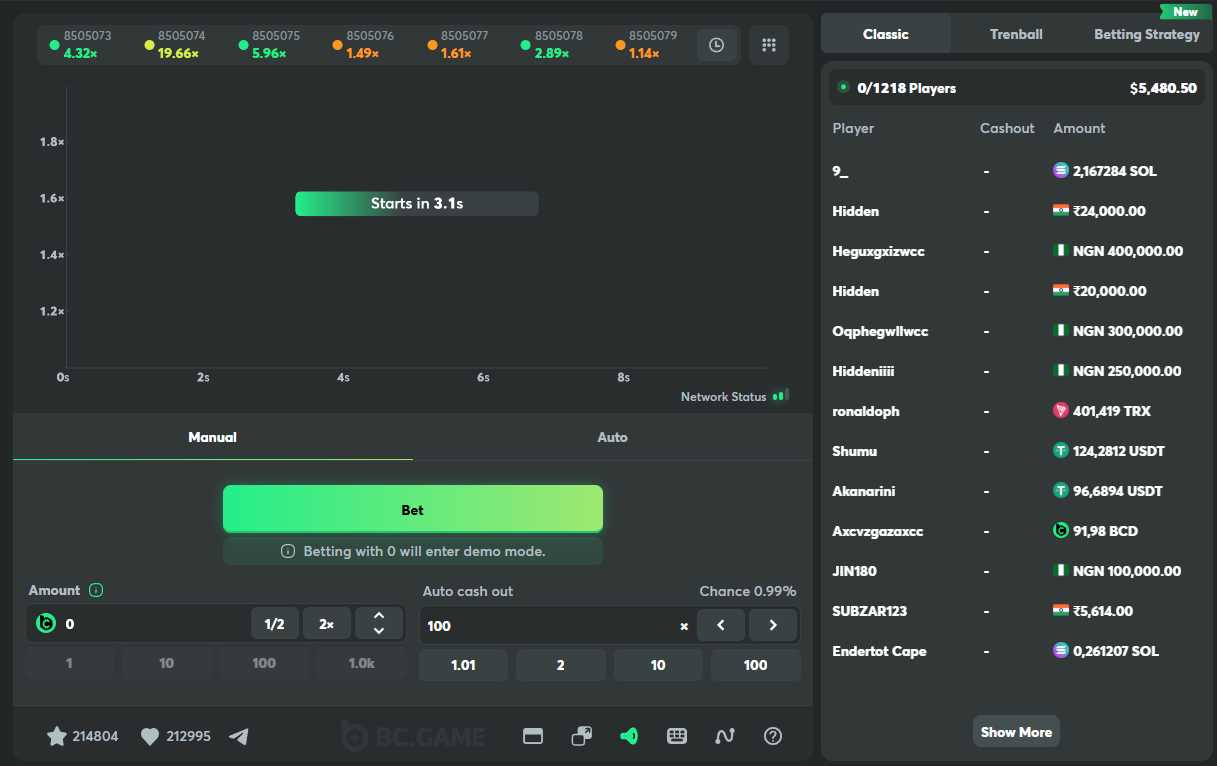Click USDT coin icon in Akanarini row

tap(1061, 491)
